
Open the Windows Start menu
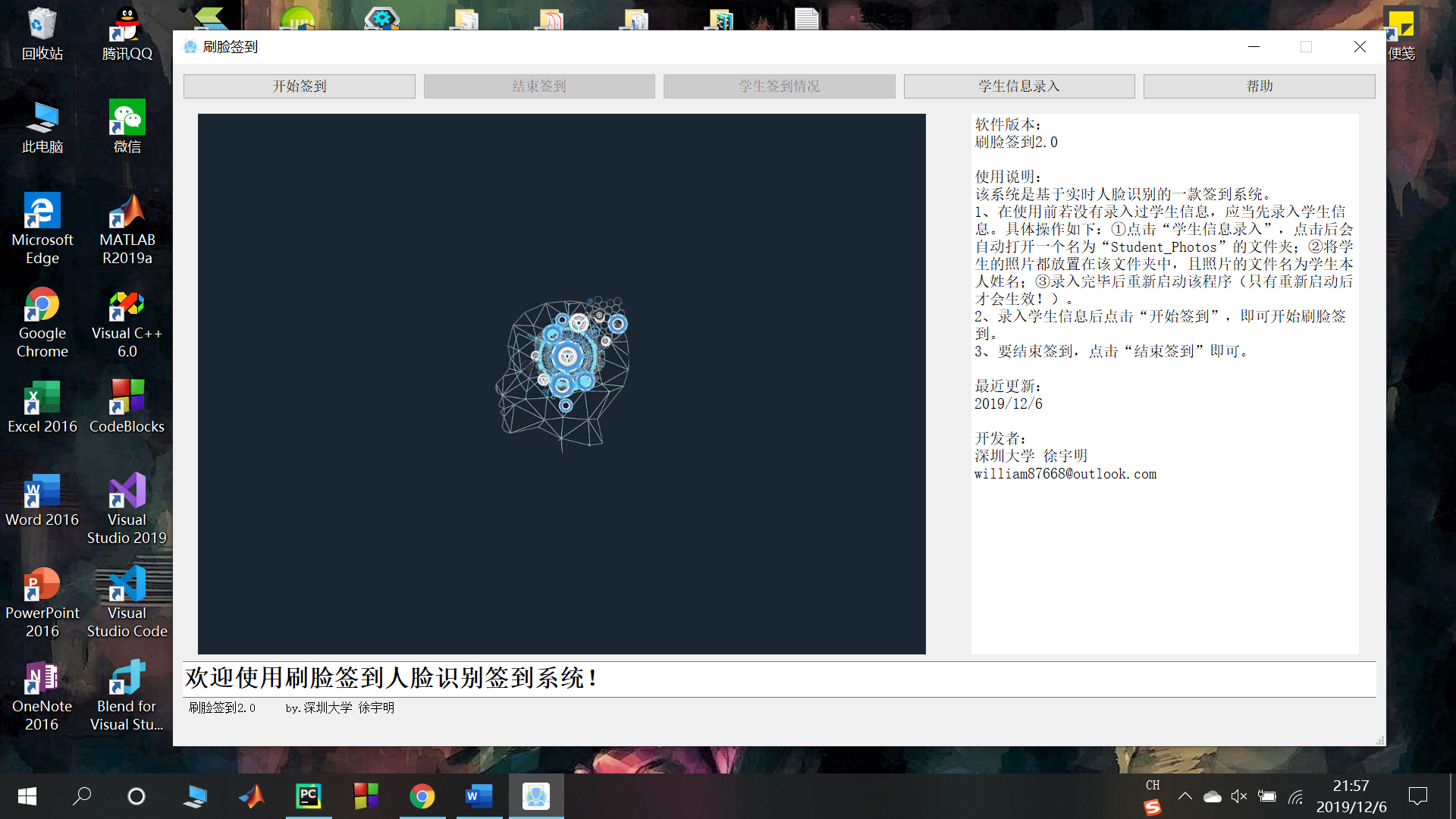tap(27, 796)
